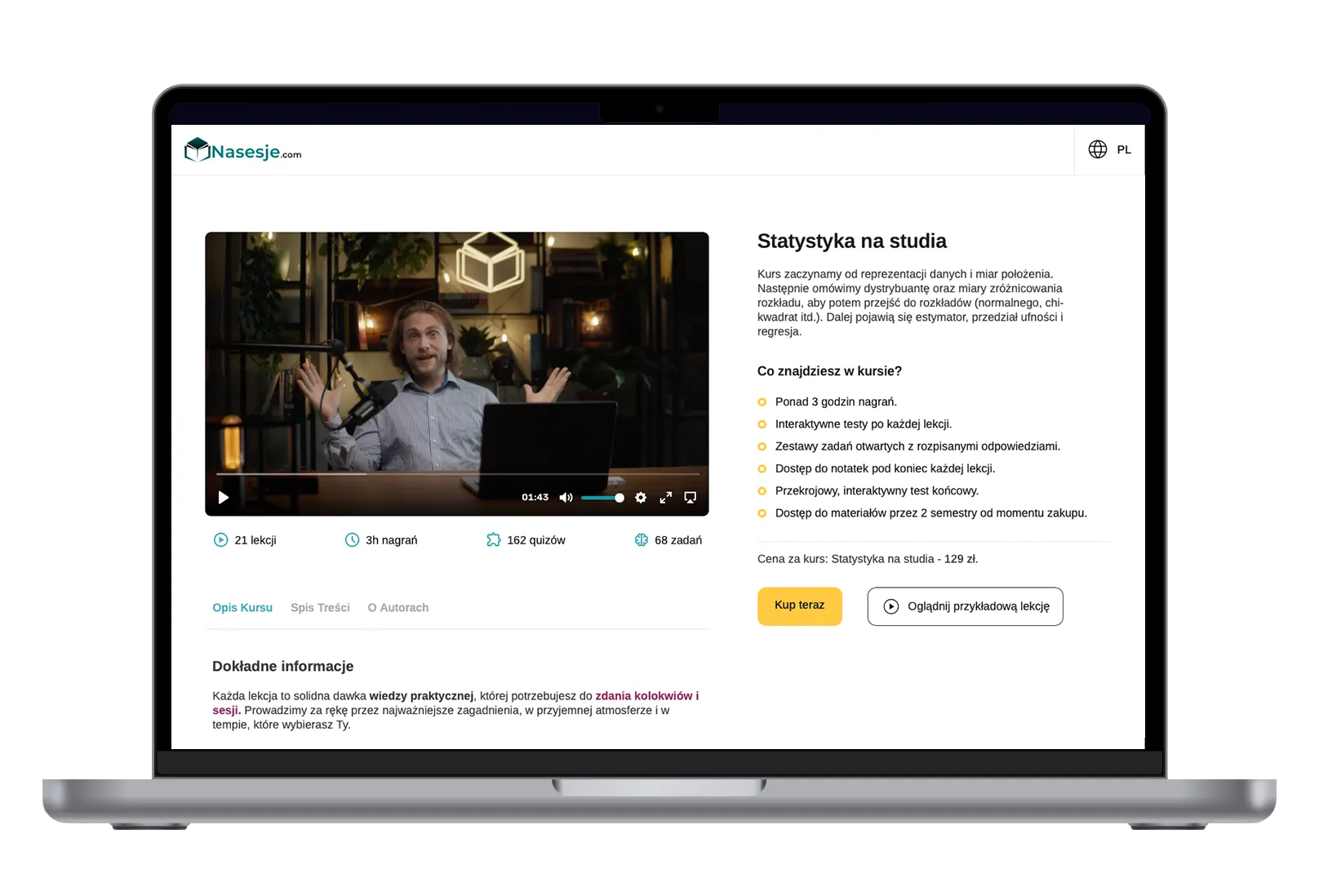The height and width of the screenshot is (896, 1319).
Task: Click the '68 zadań' label
Action: tap(678, 540)
